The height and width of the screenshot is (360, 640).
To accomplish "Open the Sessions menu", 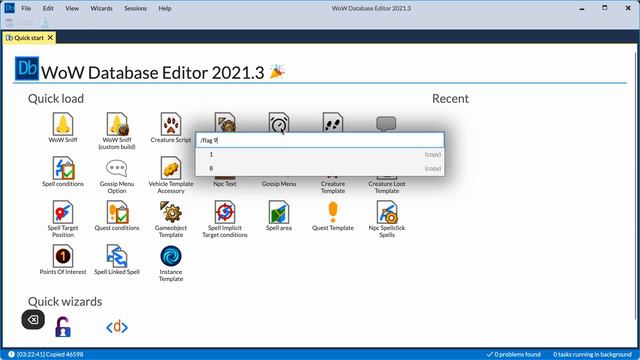I will click(x=136, y=8).
